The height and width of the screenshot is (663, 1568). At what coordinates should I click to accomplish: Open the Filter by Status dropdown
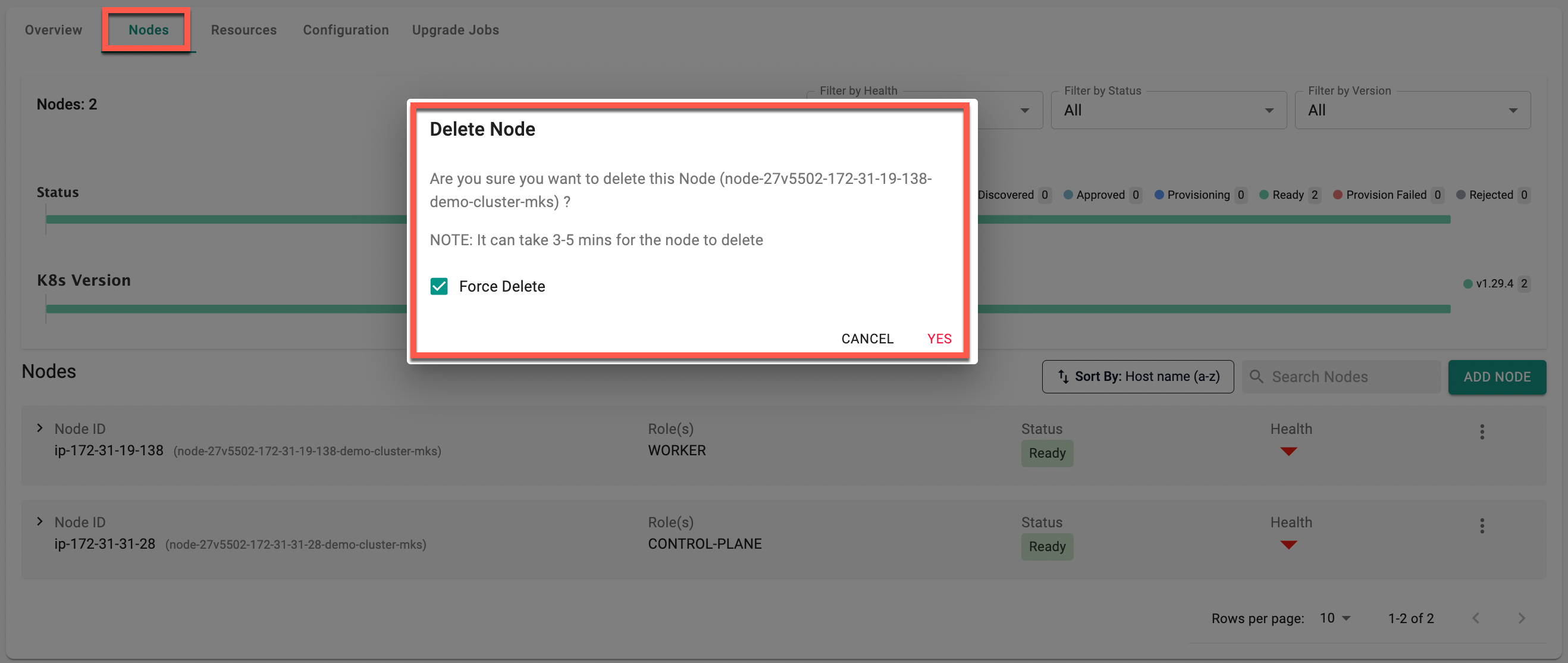(x=1168, y=110)
